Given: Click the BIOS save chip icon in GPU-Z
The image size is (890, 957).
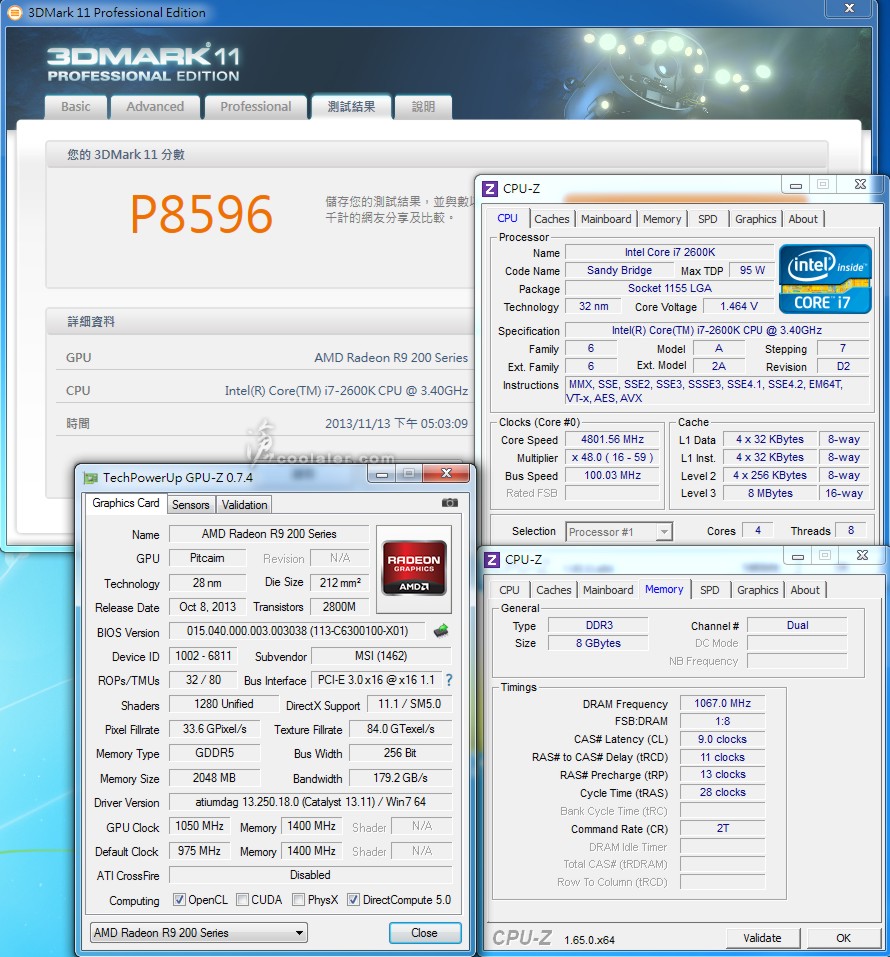Looking at the screenshot, I should (x=441, y=631).
